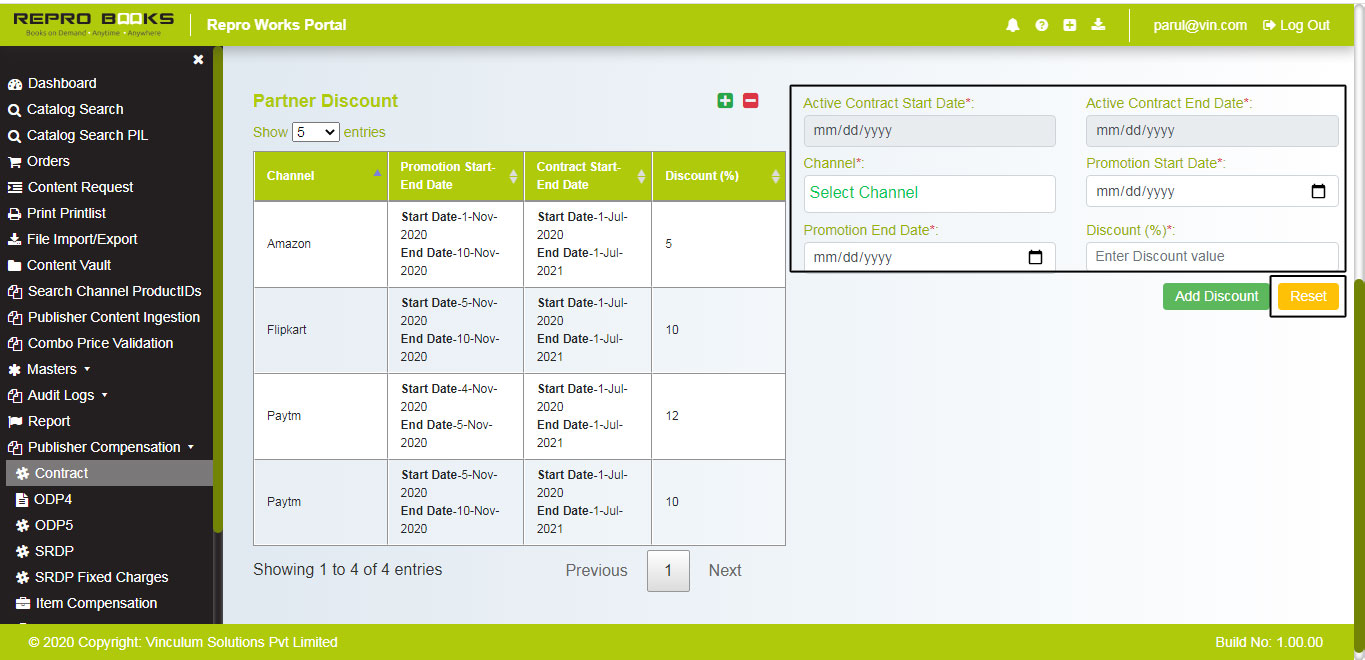Focus the Enter Discount value field
This screenshot has width=1365, height=660.
click(1211, 256)
